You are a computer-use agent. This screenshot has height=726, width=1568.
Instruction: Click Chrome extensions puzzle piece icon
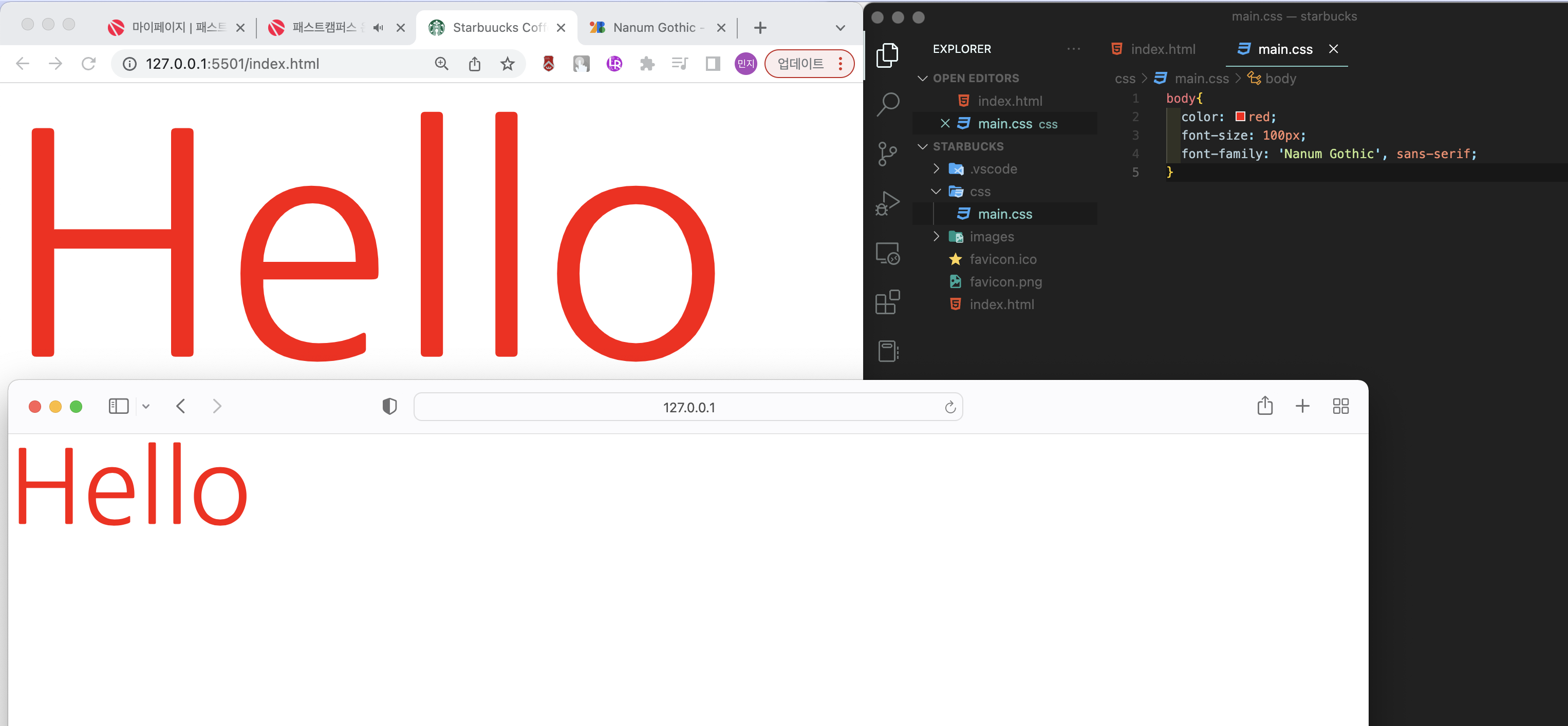(647, 63)
